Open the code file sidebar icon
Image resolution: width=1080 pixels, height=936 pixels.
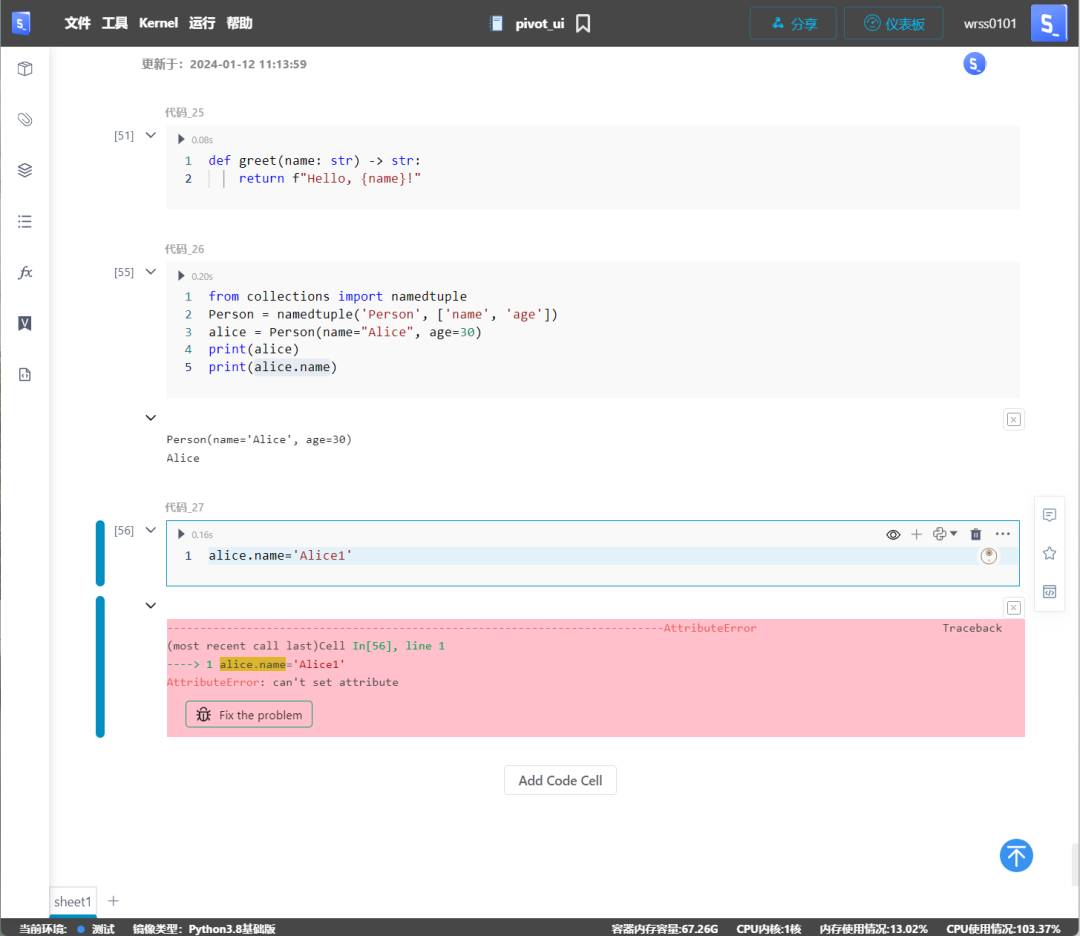(25, 375)
